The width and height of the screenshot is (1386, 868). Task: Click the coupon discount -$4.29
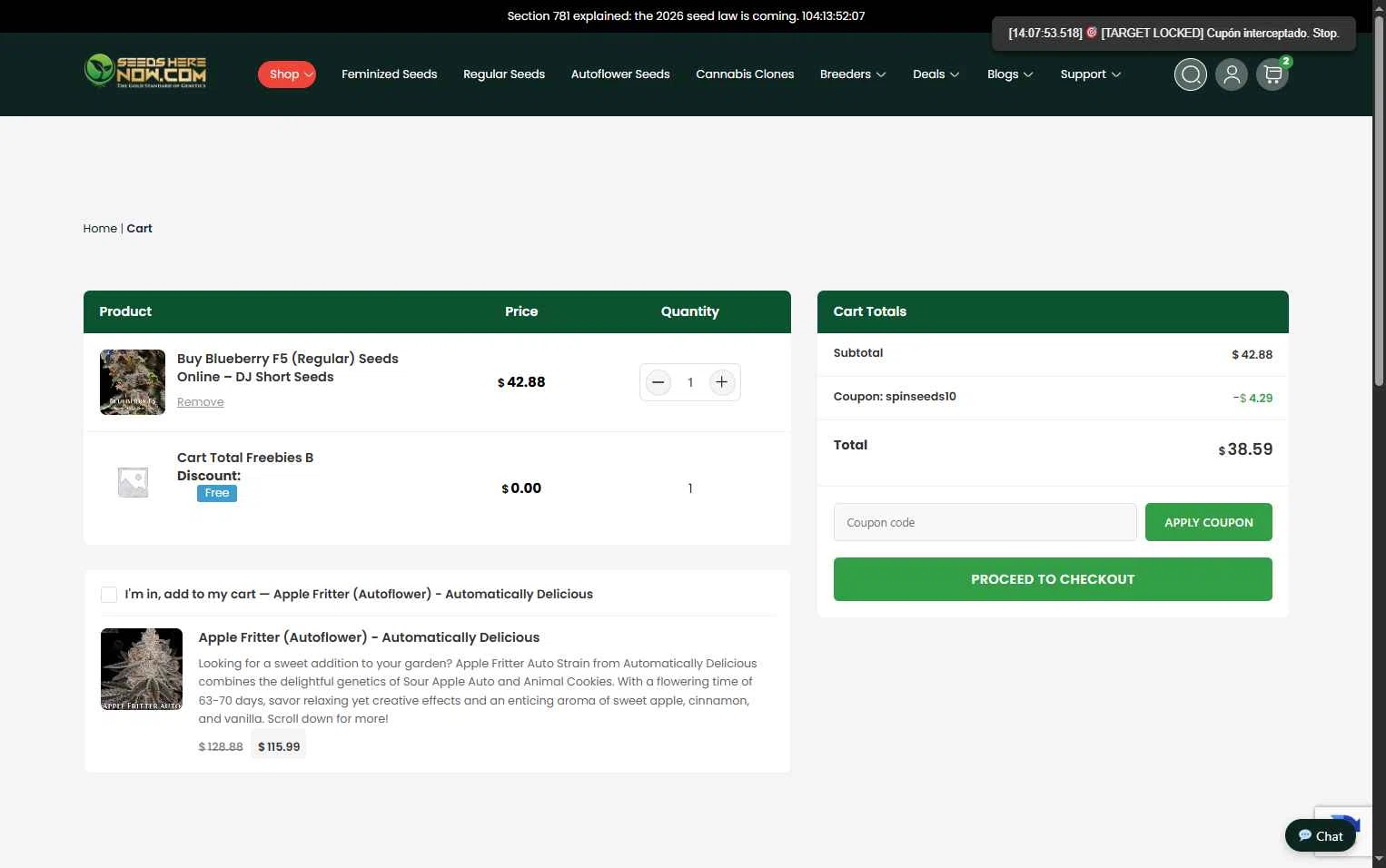pyautogui.click(x=1252, y=398)
